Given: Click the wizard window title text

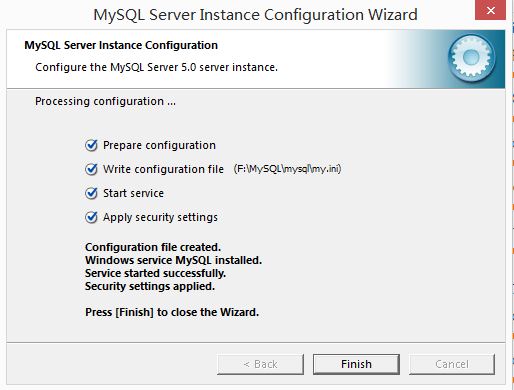Looking at the screenshot, I should point(255,15).
